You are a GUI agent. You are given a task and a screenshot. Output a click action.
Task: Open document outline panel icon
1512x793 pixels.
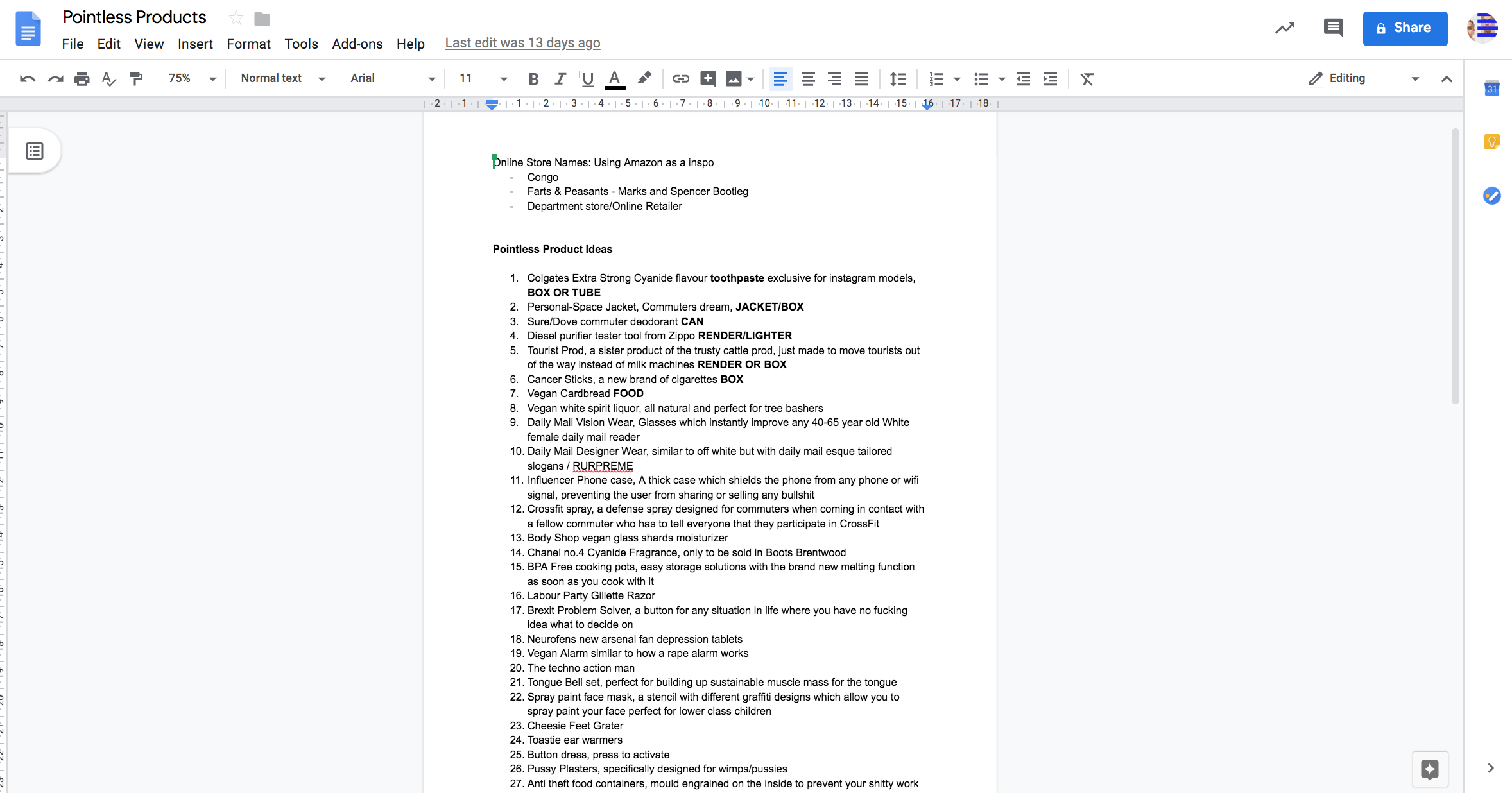(x=35, y=151)
